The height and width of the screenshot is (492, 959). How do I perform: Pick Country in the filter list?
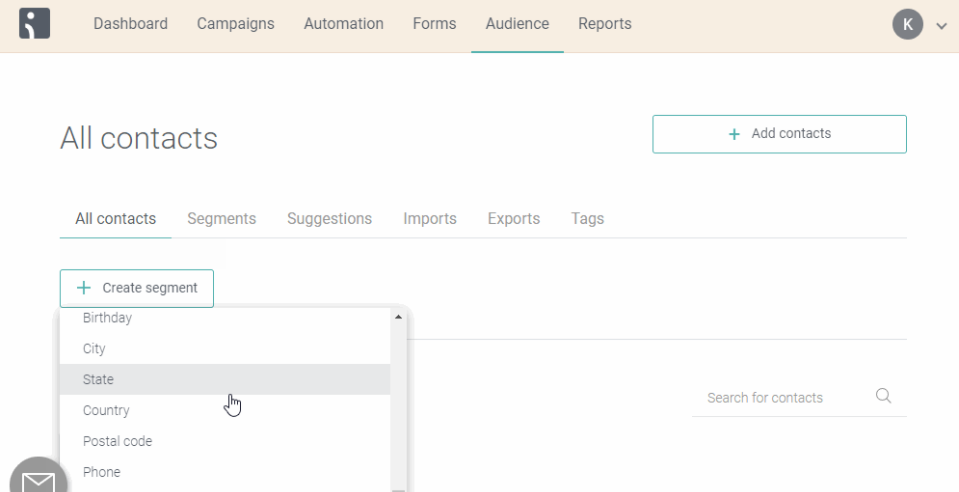pyautogui.click(x=106, y=411)
